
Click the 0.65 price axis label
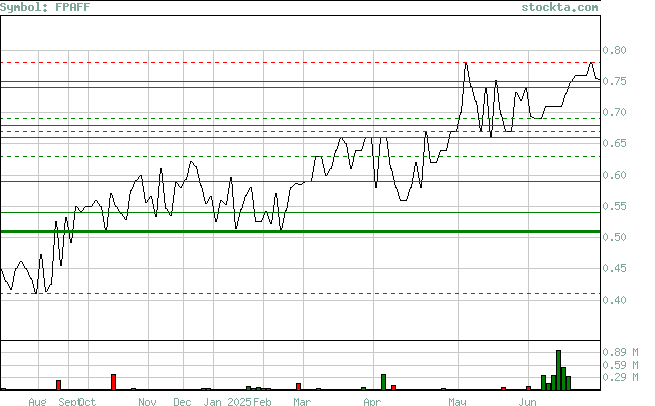pos(614,143)
